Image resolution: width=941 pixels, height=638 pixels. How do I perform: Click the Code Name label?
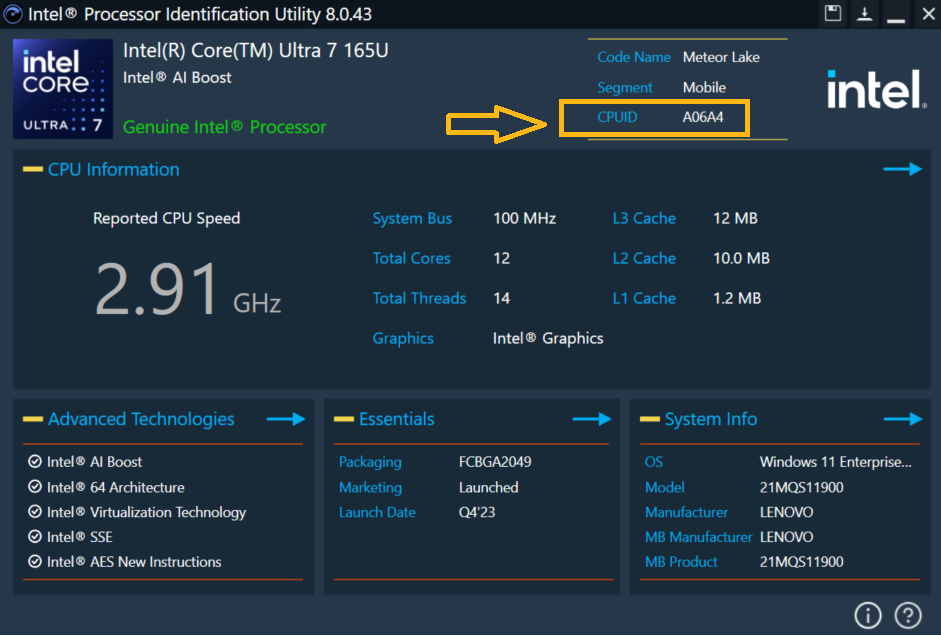(x=634, y=57)
